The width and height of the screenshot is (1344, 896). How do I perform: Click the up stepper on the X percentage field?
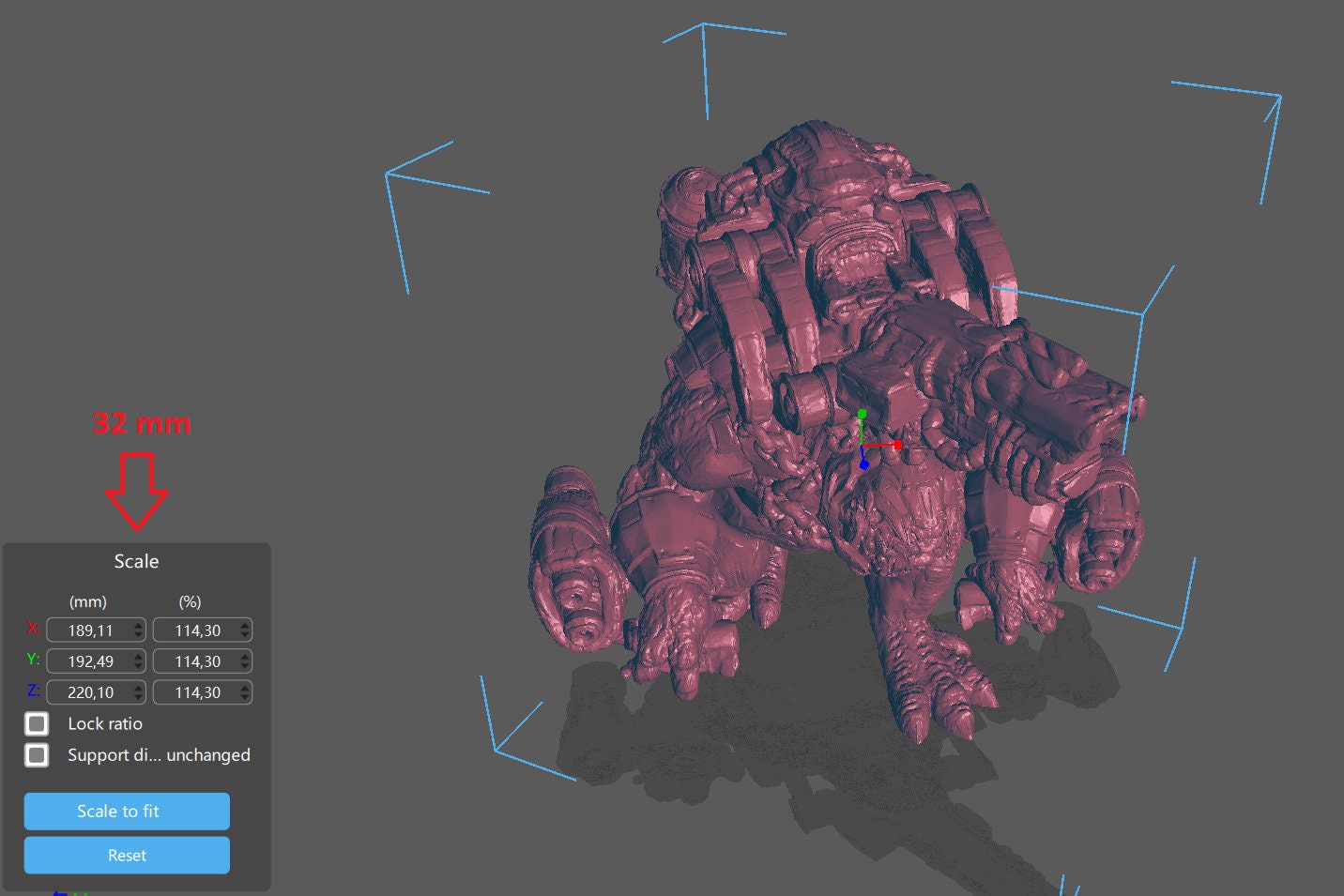click(242, 625)
